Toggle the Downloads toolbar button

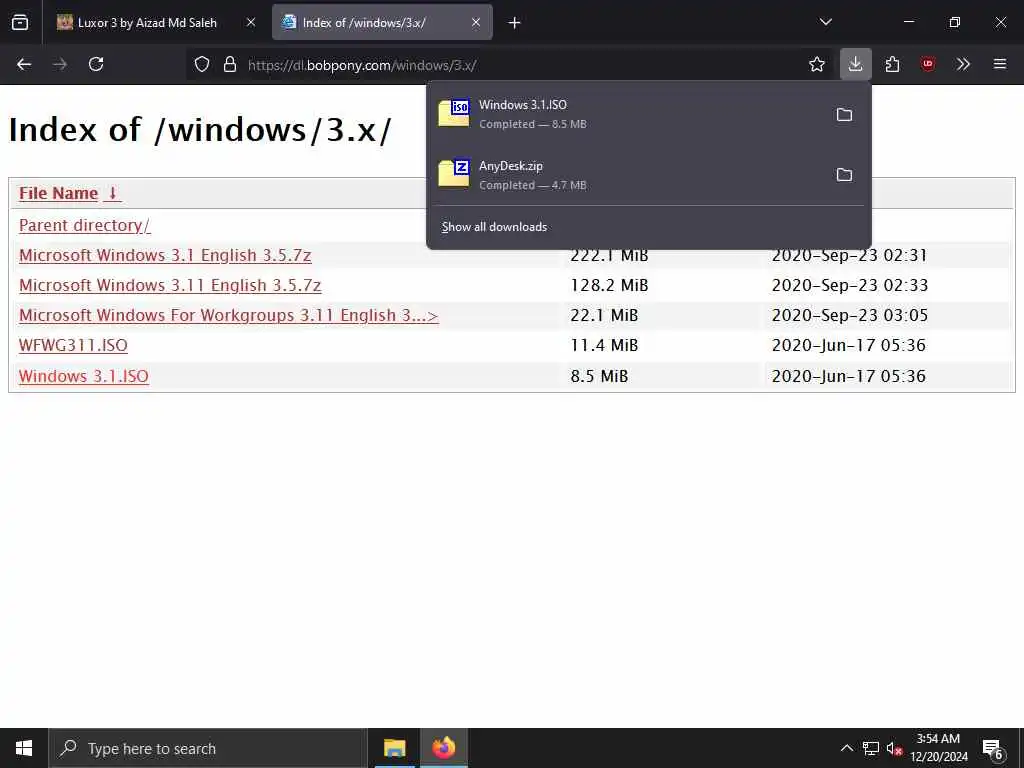pos(856,64)
